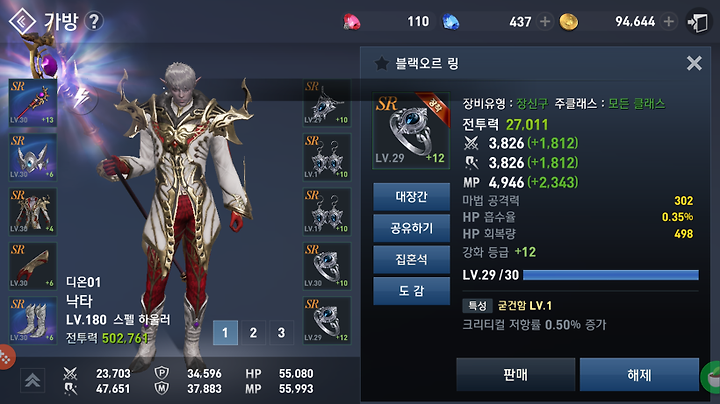Select the SR body armor slot +4
Viewport: 720px width, 404px height.
pyautogui.click(x=33, y=211)
